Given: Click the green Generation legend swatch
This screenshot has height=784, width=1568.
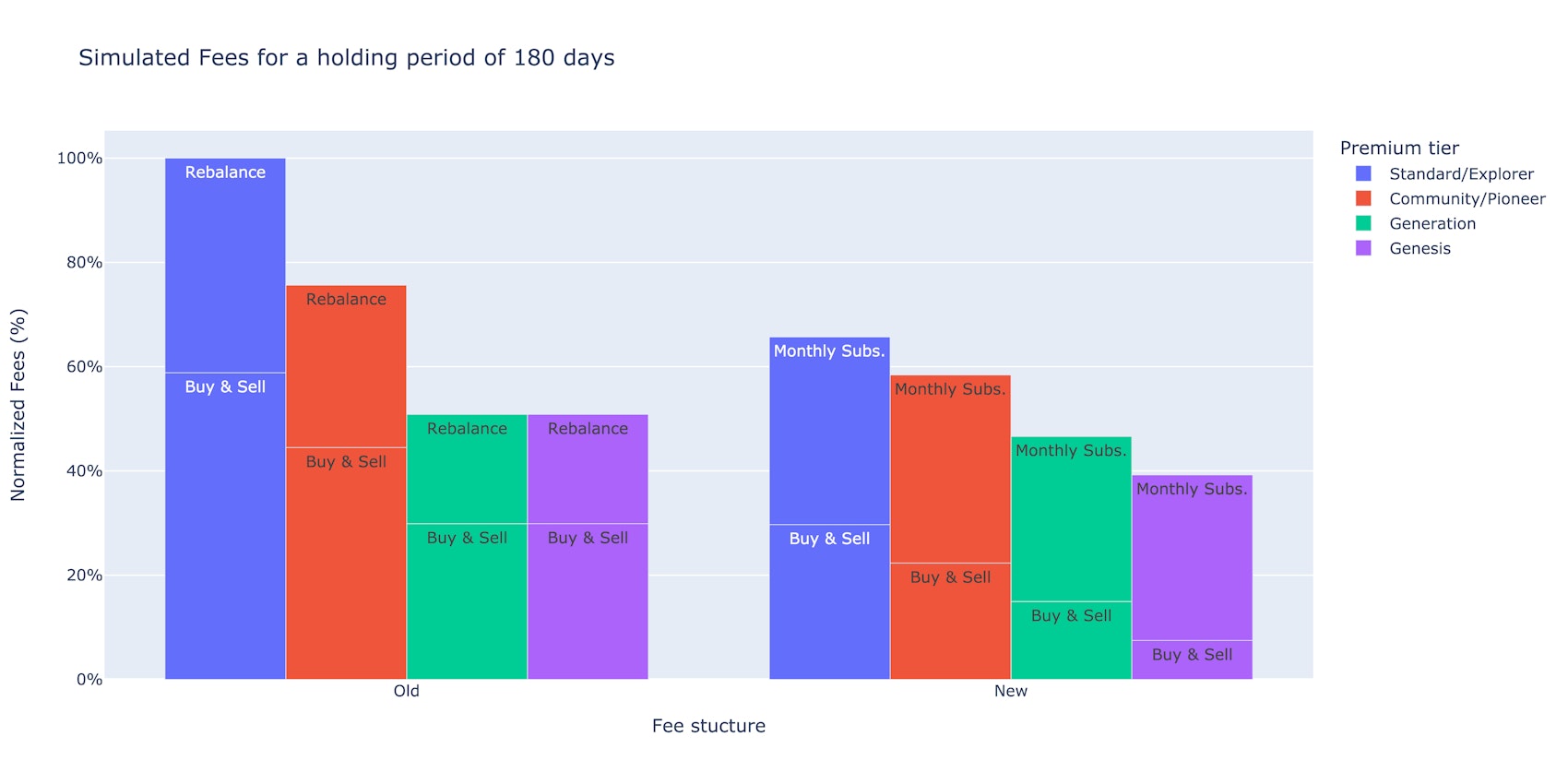Looking at the screenshot, I should [x=1363, y=223].
